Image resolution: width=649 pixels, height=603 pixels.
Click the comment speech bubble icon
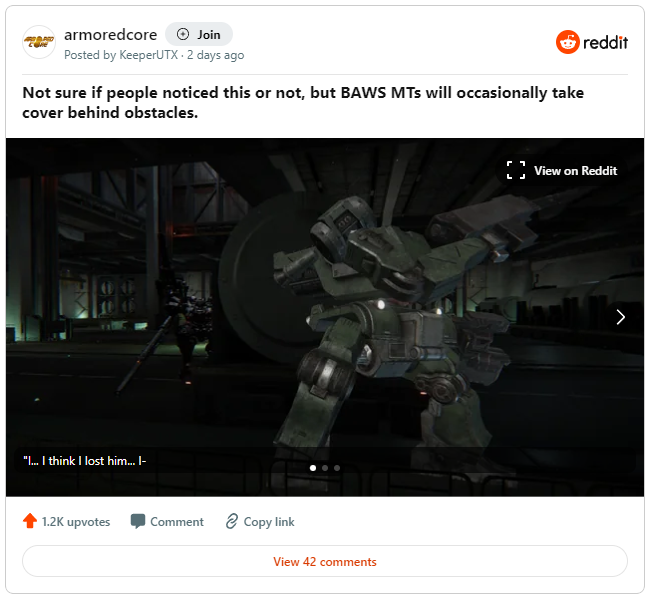pos(138,521)
